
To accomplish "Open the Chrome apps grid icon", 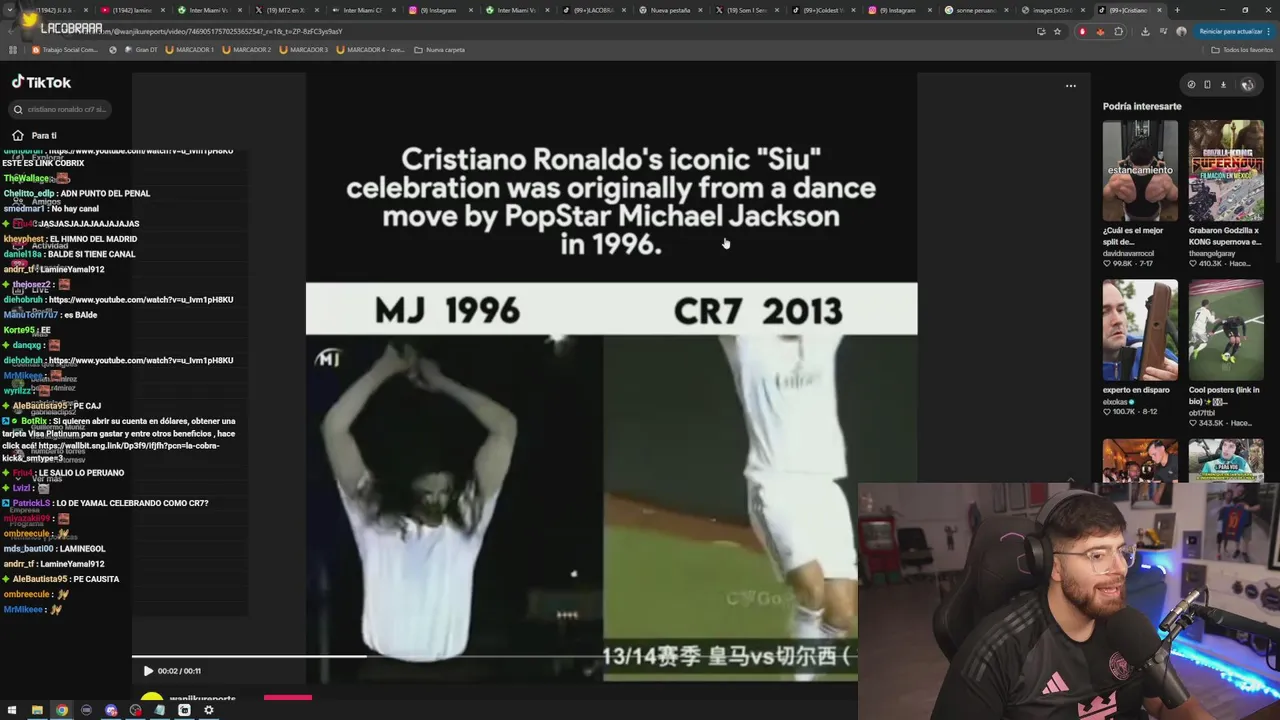I will [13, 49].
